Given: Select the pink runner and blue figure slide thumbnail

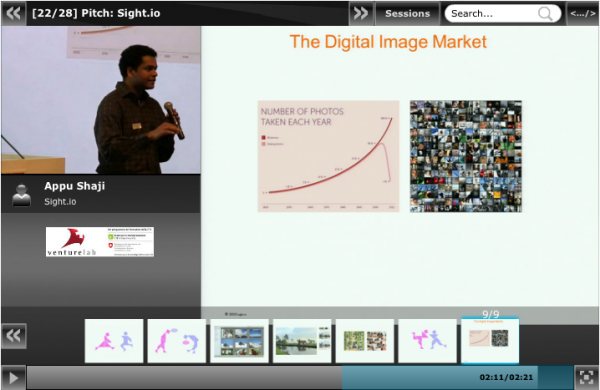Looking at the screenshot, I should point(114,341).
